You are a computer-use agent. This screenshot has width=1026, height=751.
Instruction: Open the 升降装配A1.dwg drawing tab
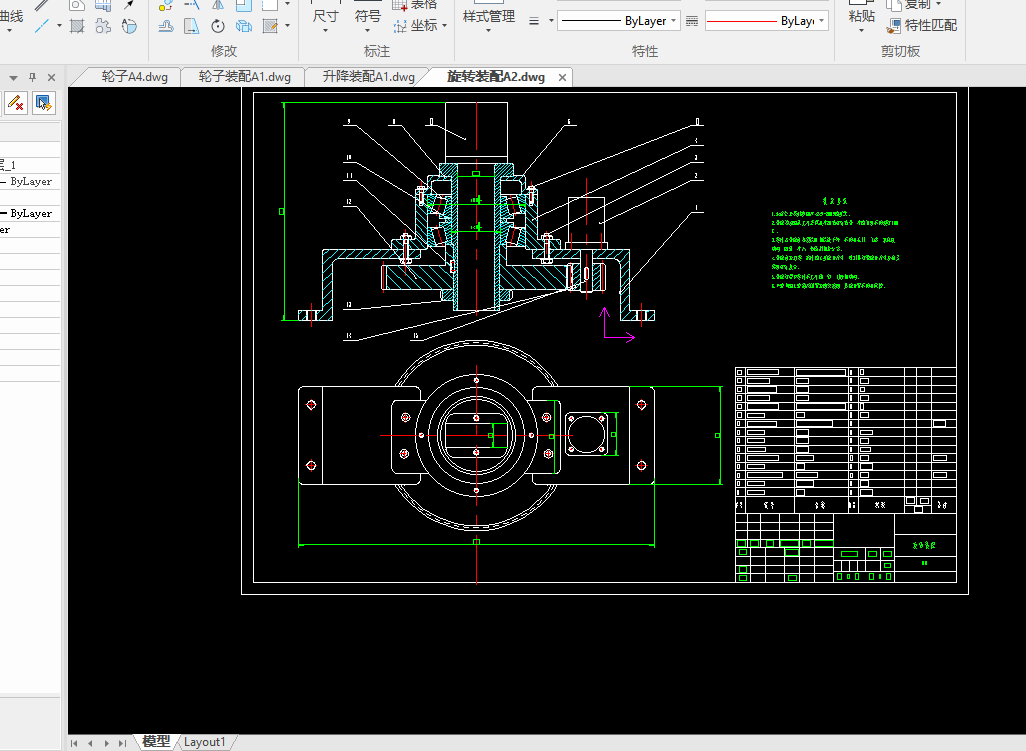(368, 77)
